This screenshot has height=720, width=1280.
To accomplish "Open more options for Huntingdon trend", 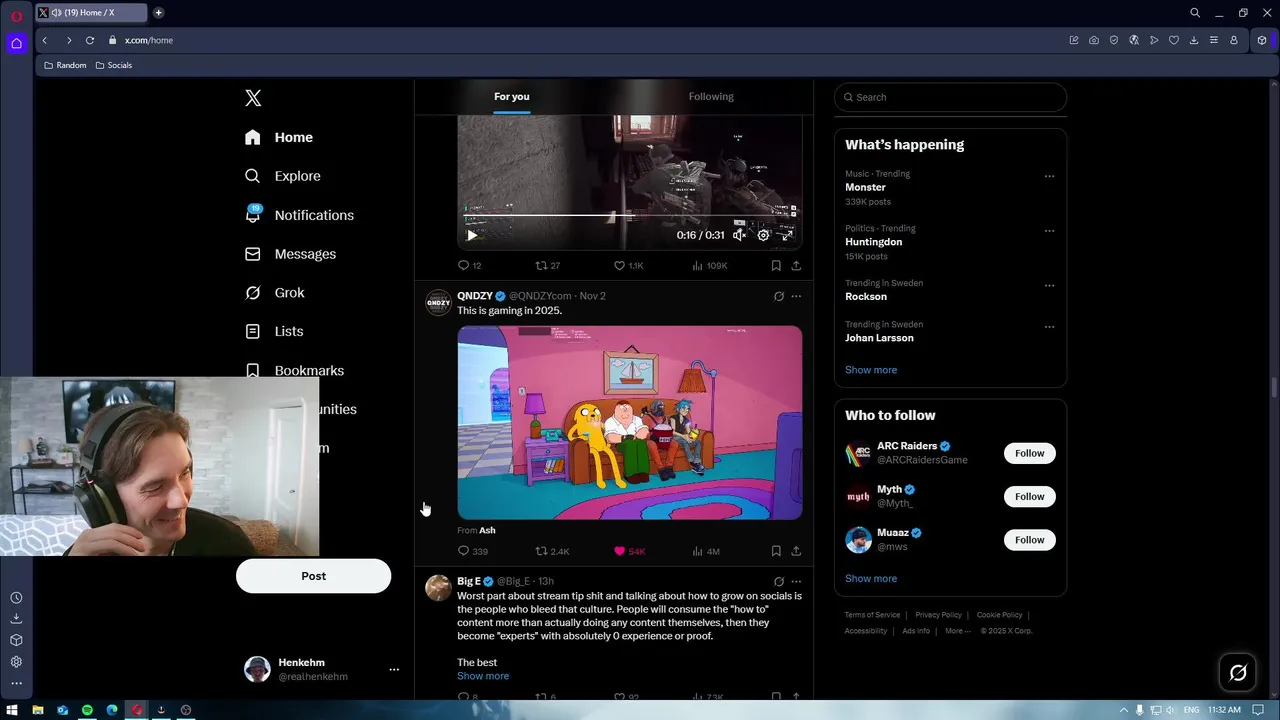I will click(x=1049, y=231).
